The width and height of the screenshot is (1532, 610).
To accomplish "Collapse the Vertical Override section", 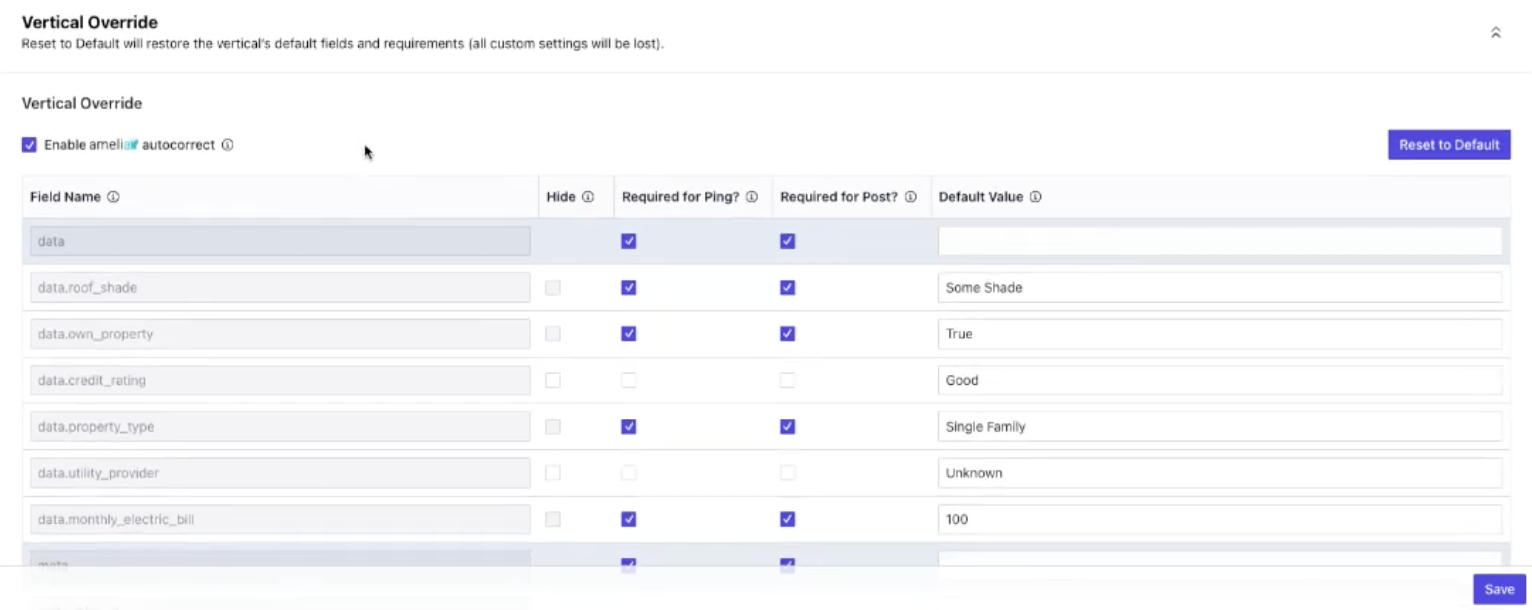I will (1496, 32).
